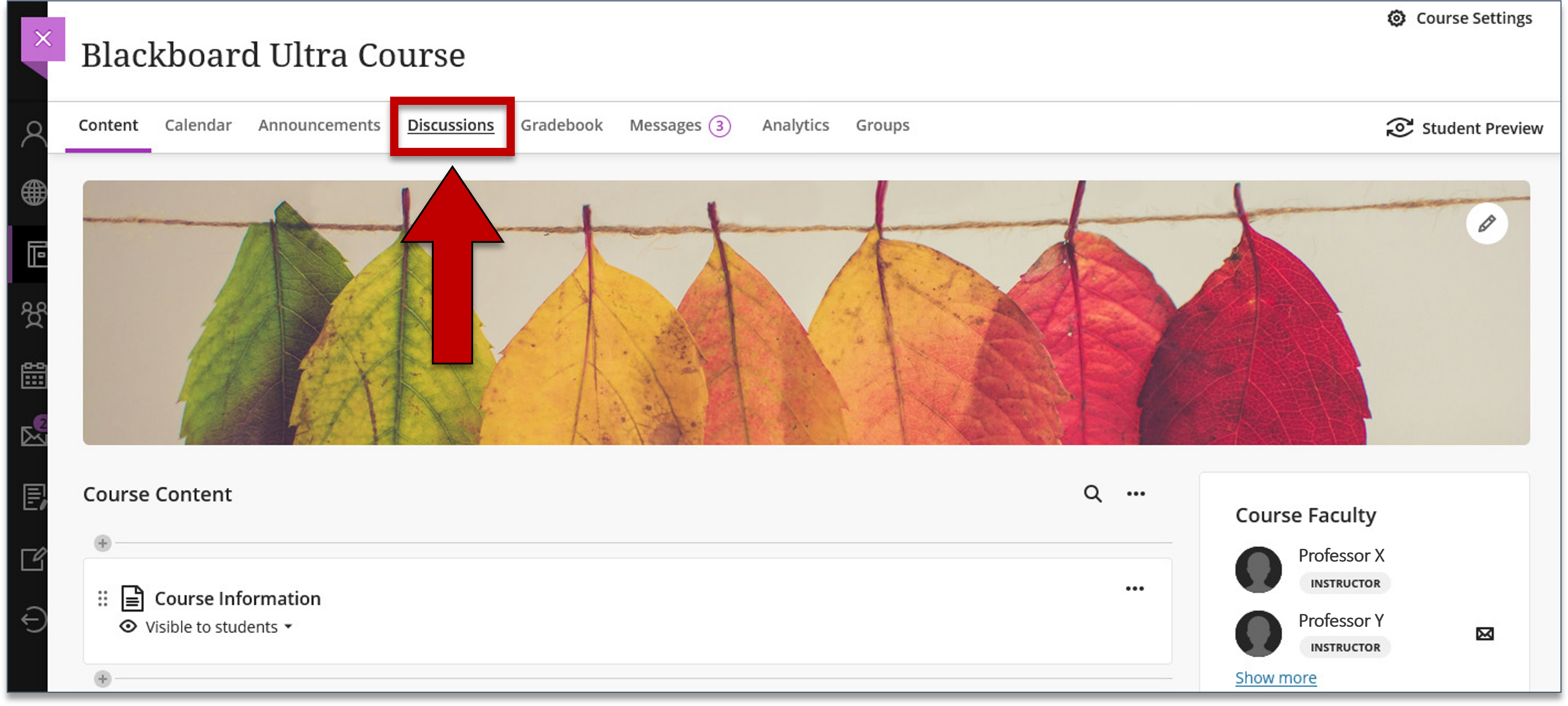Click the autumn leaves banner image
This screenshot has width=1568, height=706.
click(806, 313)
